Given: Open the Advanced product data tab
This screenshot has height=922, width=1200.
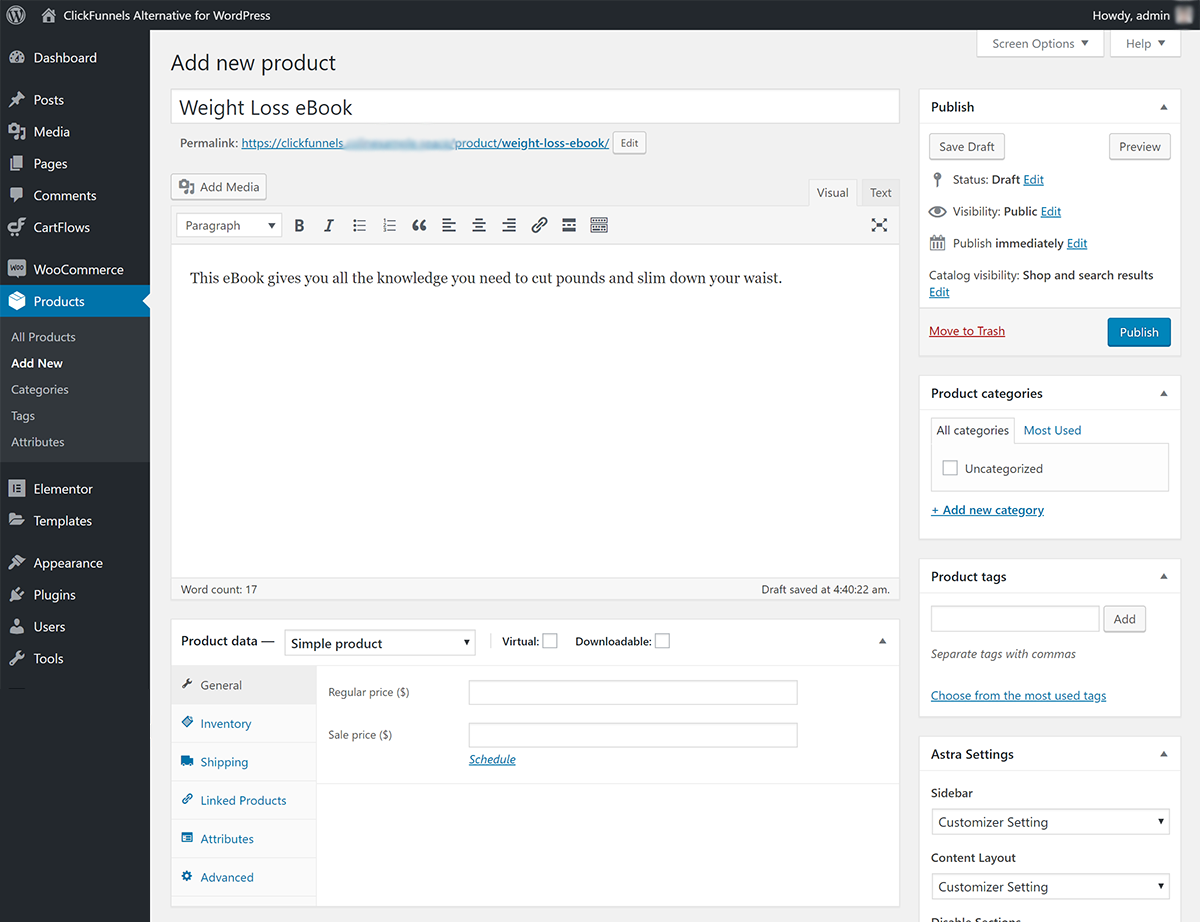Looking at the screenshot, I should 244,877.
